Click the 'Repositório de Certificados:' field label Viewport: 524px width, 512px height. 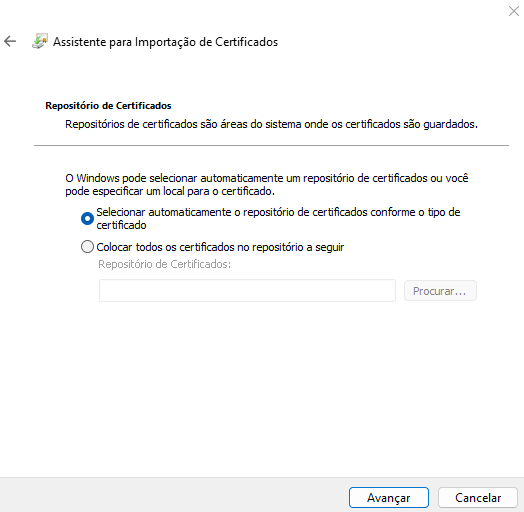point(164,264)
